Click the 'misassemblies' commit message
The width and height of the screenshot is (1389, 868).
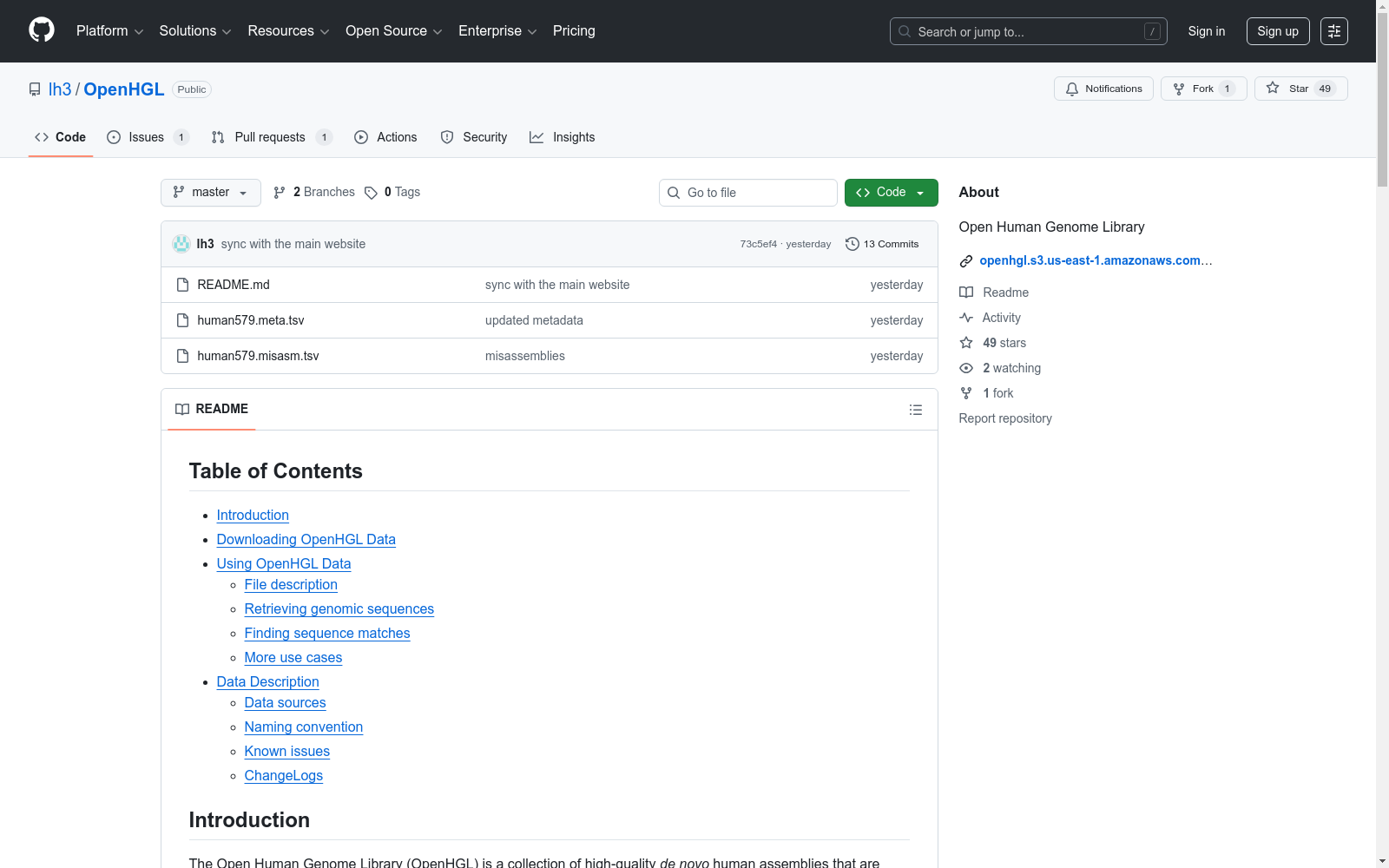pos(525,356)
